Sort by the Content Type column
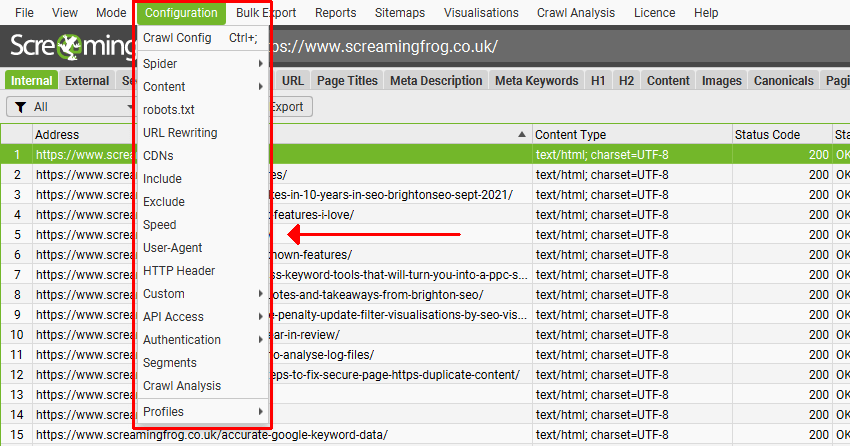Screen dimensions: 850x446 tap(632, 134)
